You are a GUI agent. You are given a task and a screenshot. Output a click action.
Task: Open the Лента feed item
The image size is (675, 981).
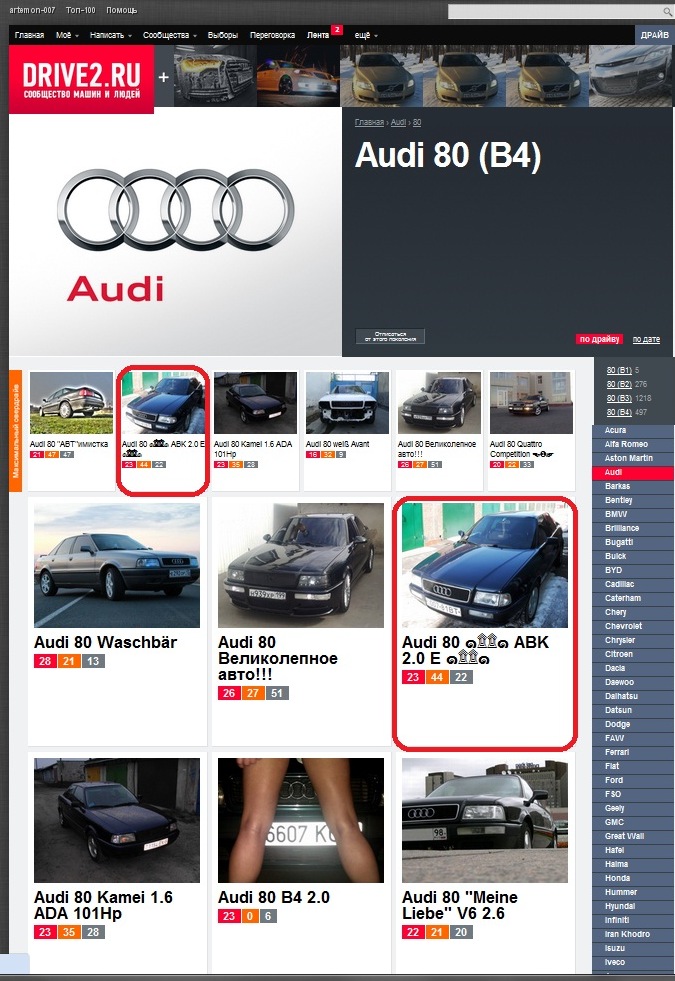318,35
